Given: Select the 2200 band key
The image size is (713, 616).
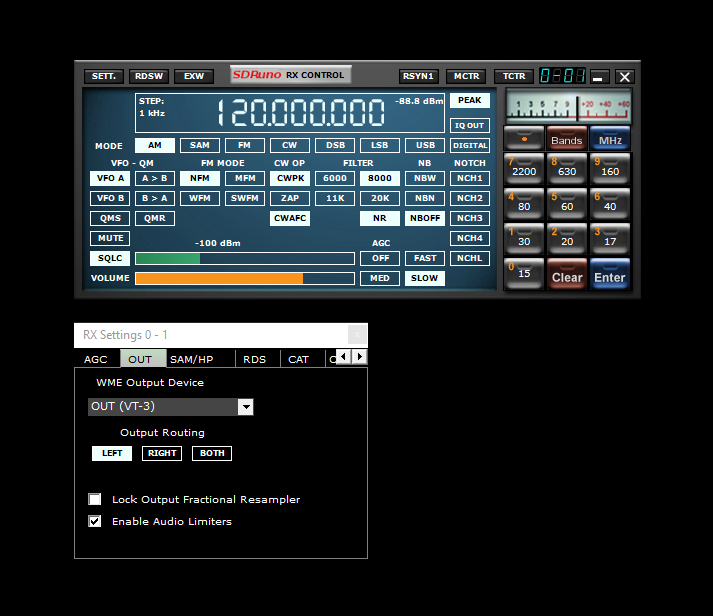Looking at the screenshot, I should tap(524, 169).
